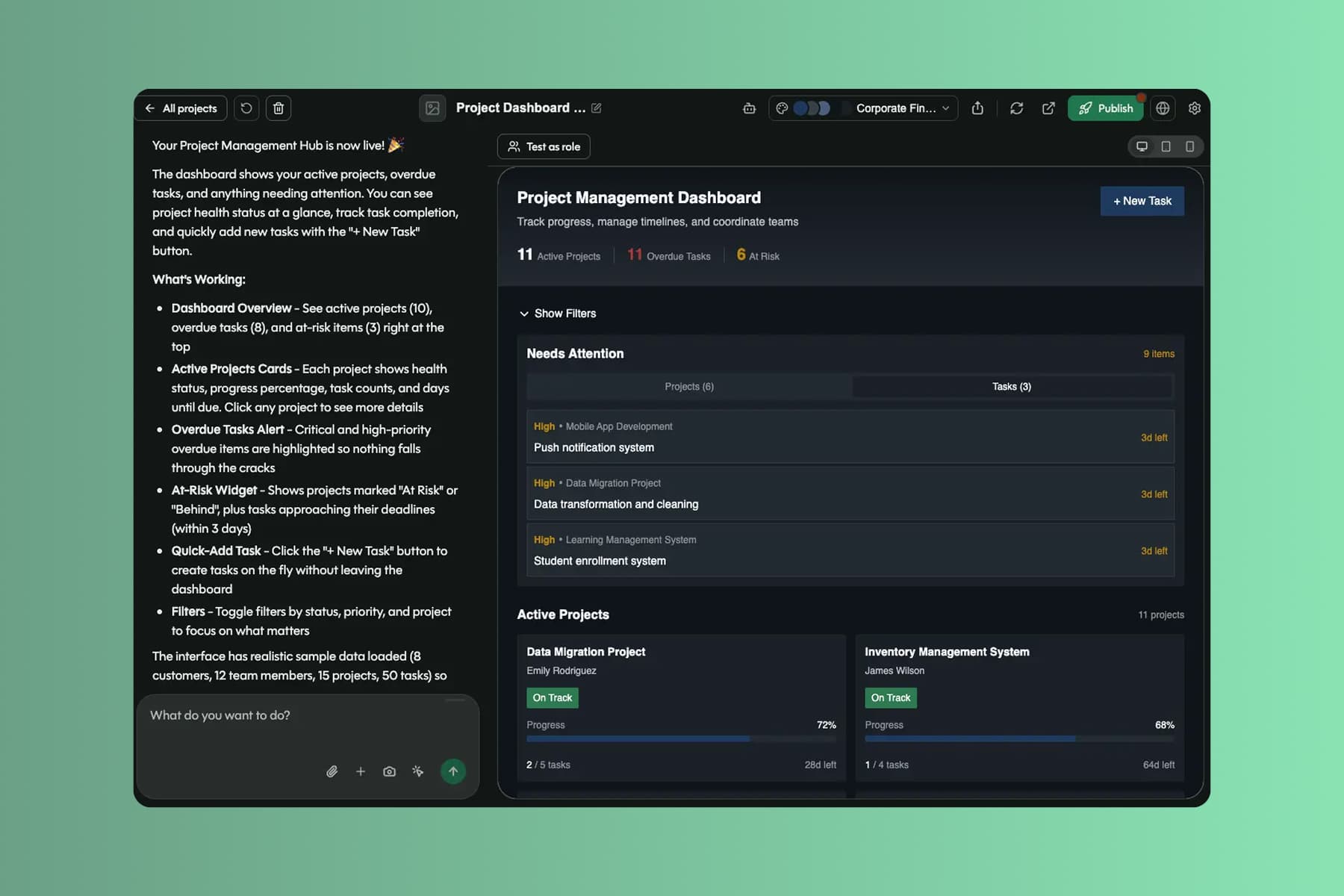Click the share upload icon
The height and width of the screenshot is (896, 1344).
coord(977,108)
